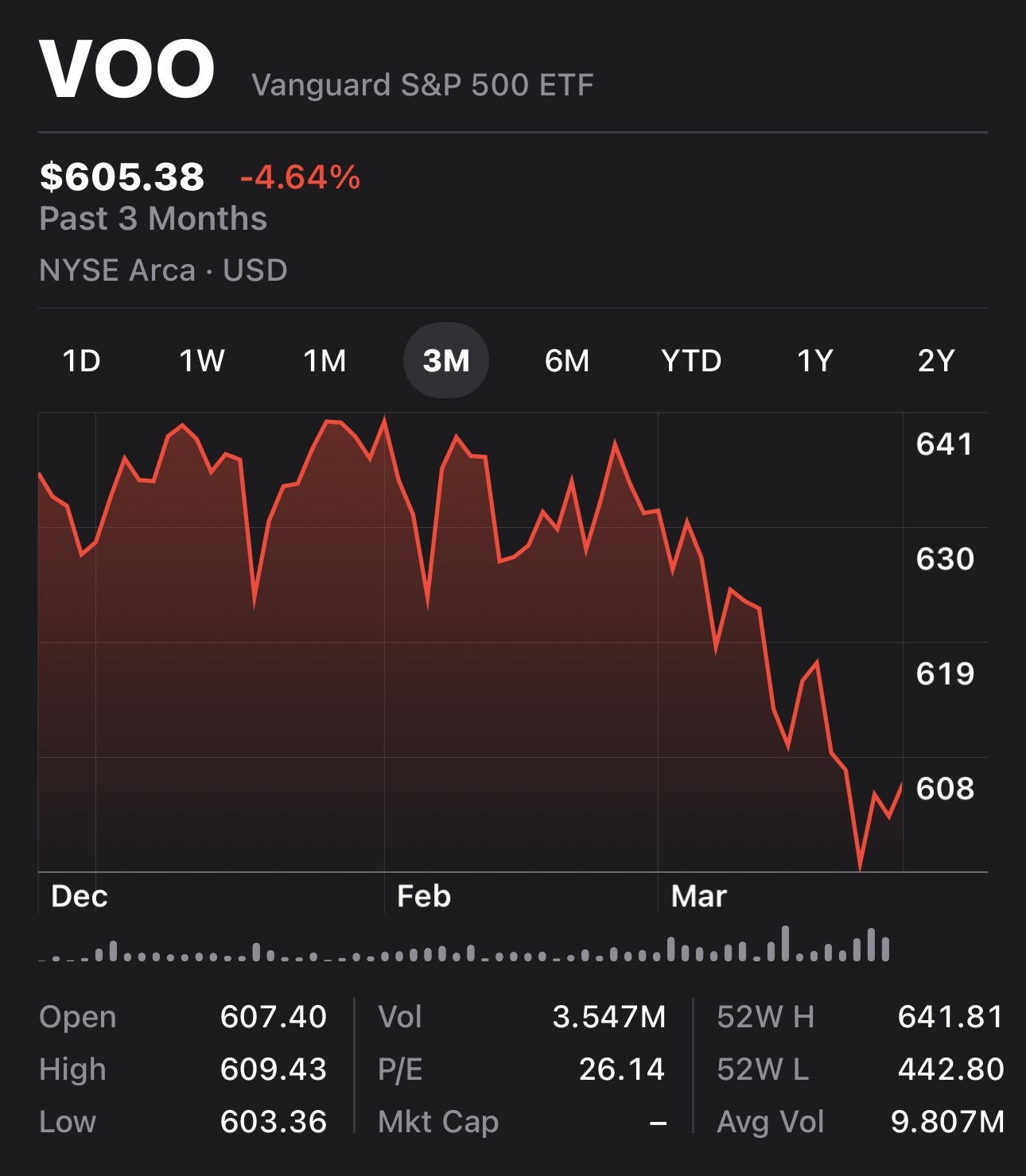The width and height of the screenshot is (1026, 1176).
Task: Show the 1M price chart
Action: point(325,361)
